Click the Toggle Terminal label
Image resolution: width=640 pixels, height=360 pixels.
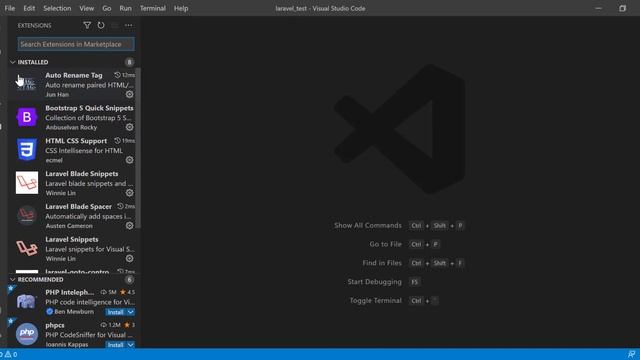(x=376, y=300)
